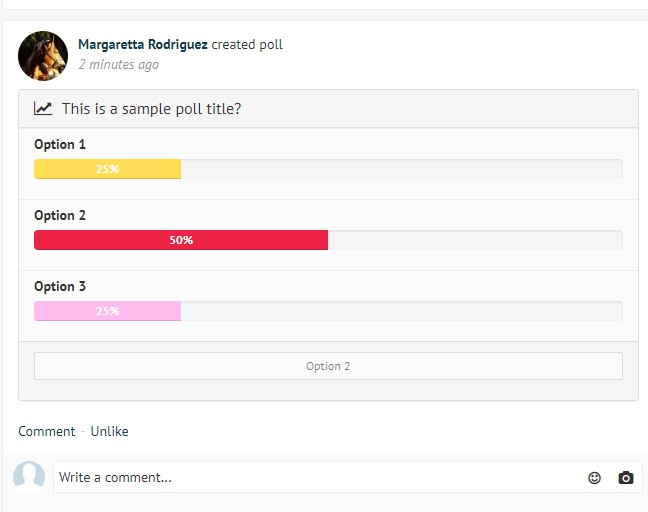Image resolution: width=648 pixels, height=512 pixels.
Task: Click the Comment link
Action: [47, 431]
